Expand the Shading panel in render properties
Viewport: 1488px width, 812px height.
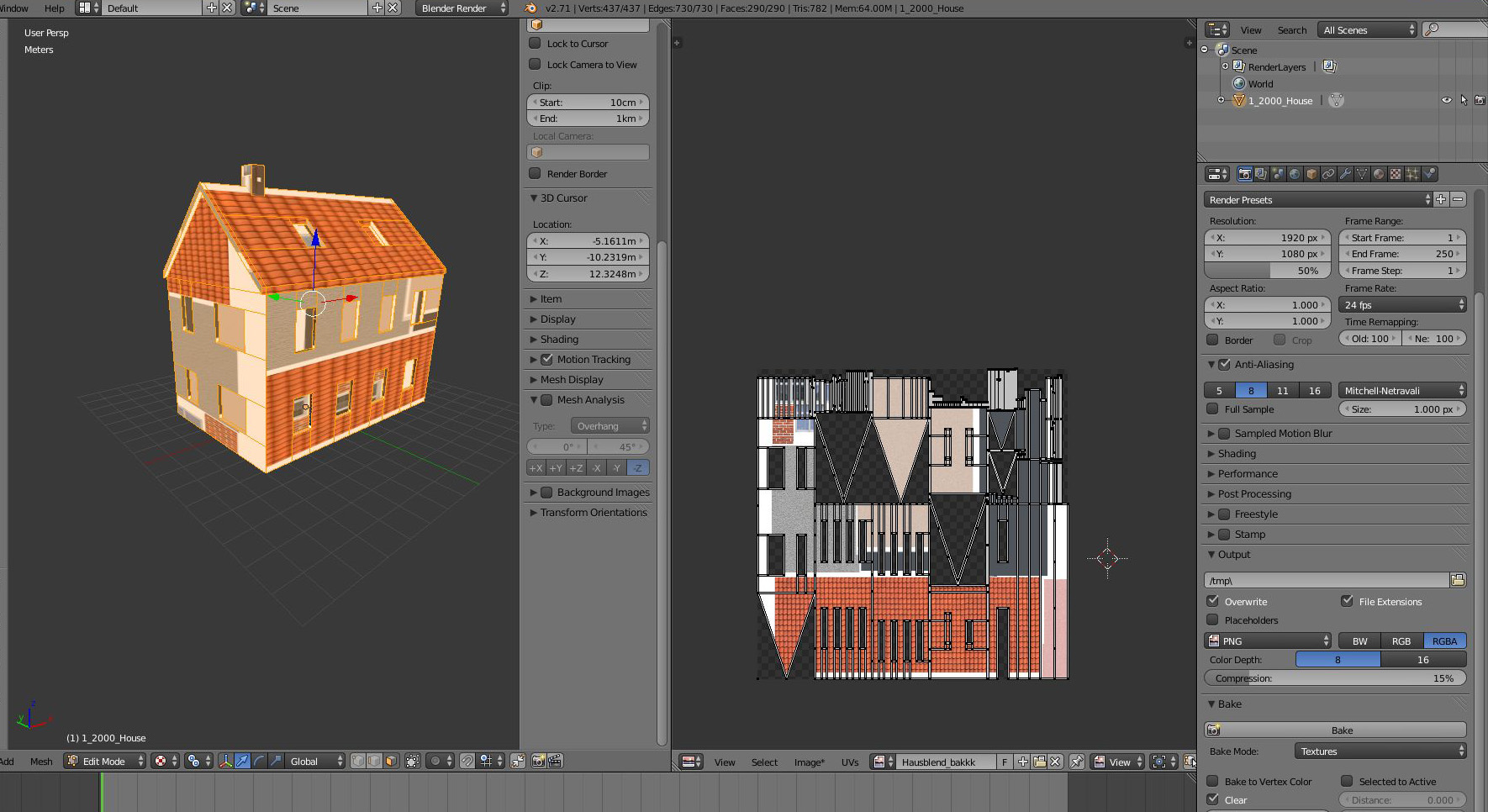(1237, 454)
